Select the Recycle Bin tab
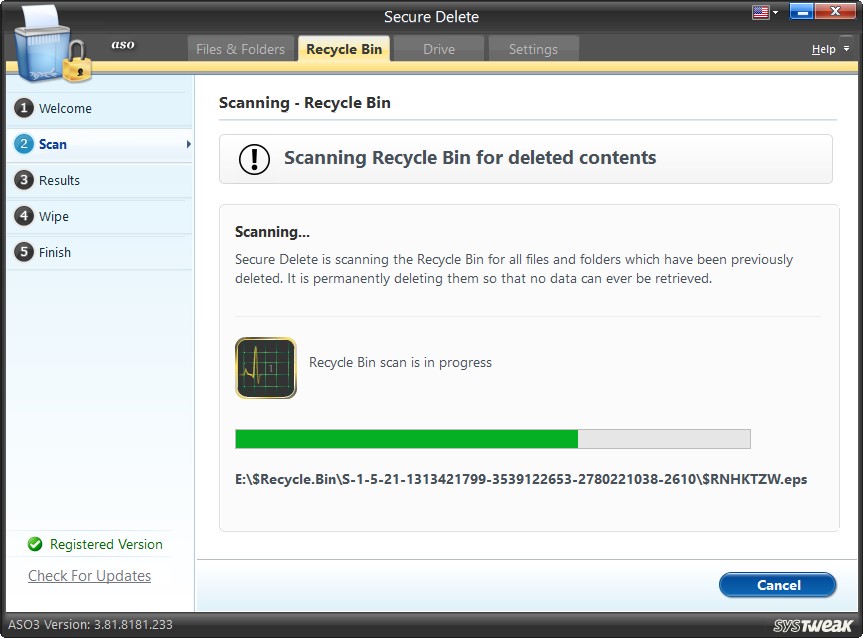Image resolution: width=864 pixels, height=639 pixels. click(344, 49)
